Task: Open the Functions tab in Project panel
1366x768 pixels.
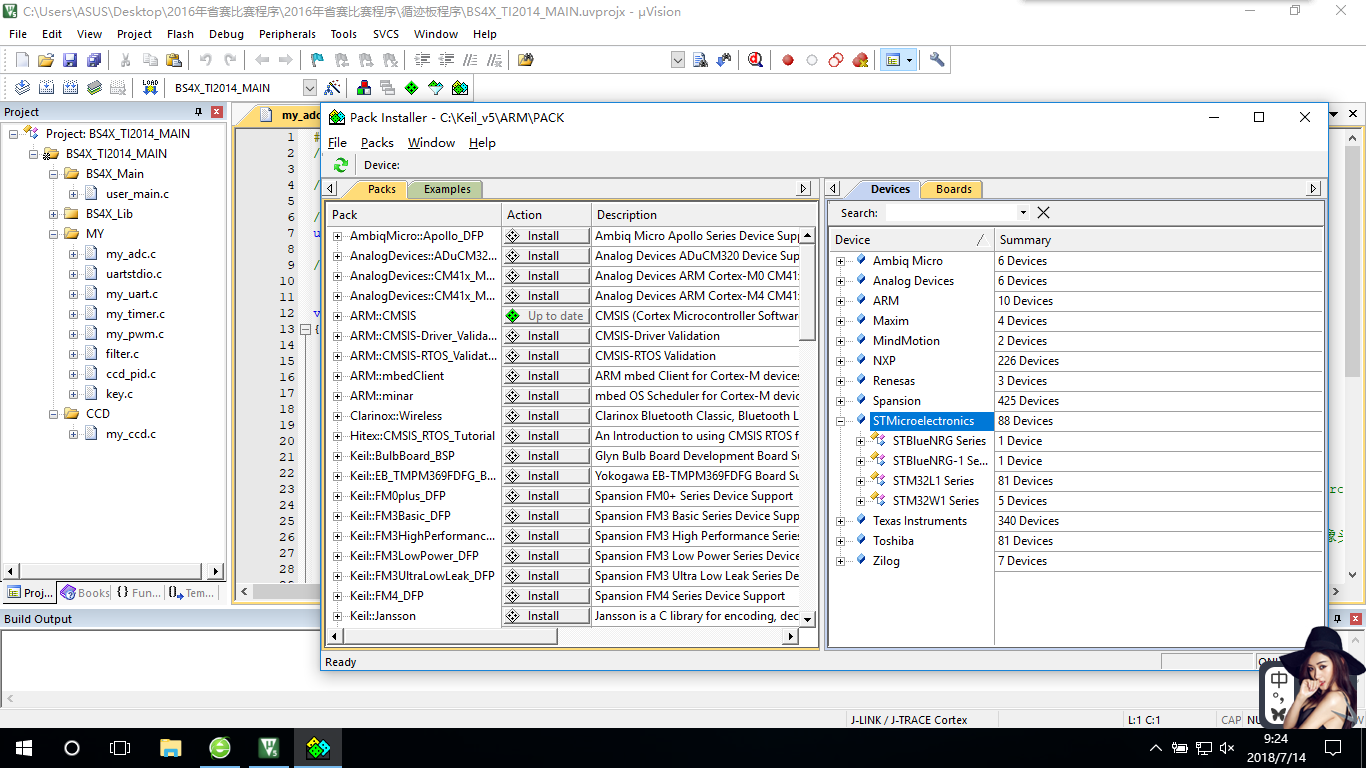Action: [x=138, y=593]
